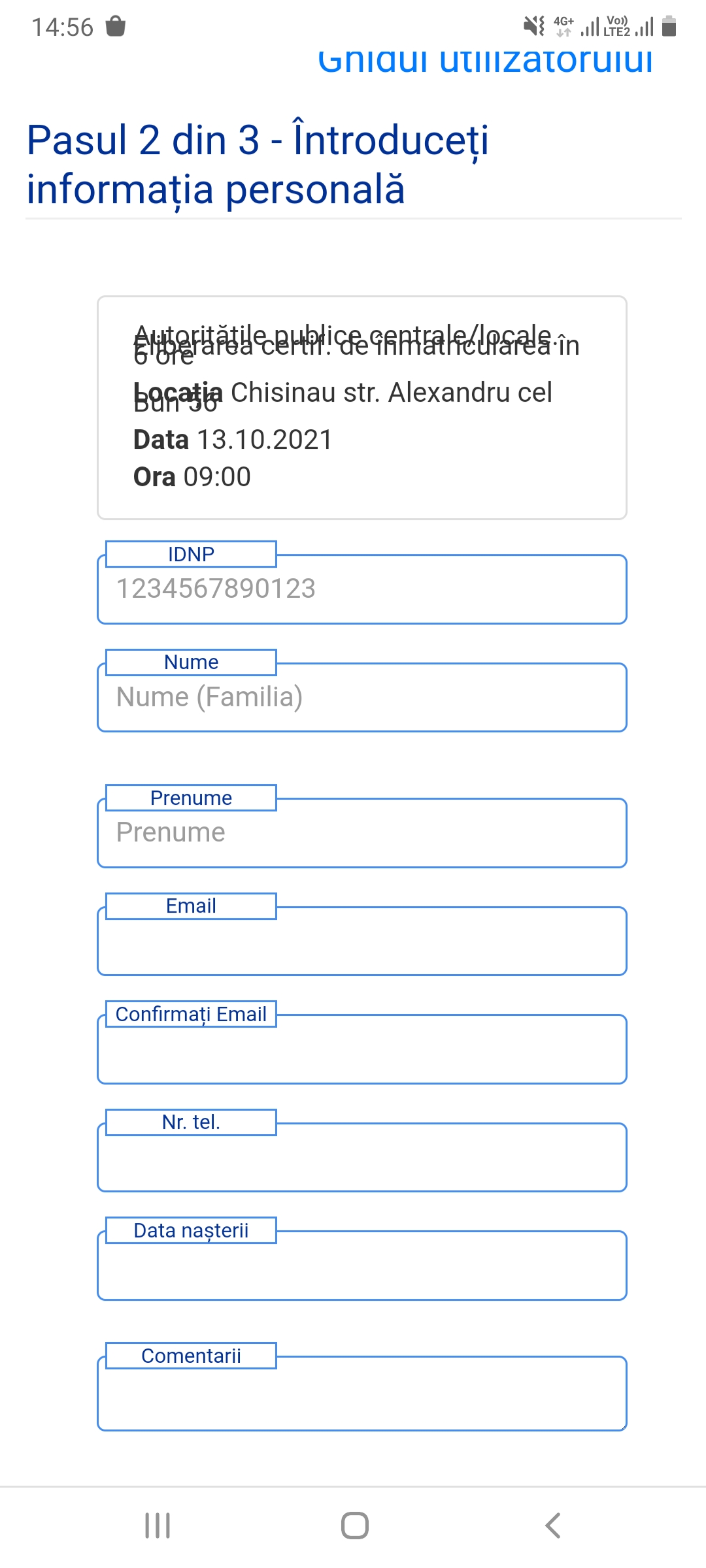This screenshot has width=706, height=1568.
Task: Tap the appointment summary card
Action: point(362,408)
